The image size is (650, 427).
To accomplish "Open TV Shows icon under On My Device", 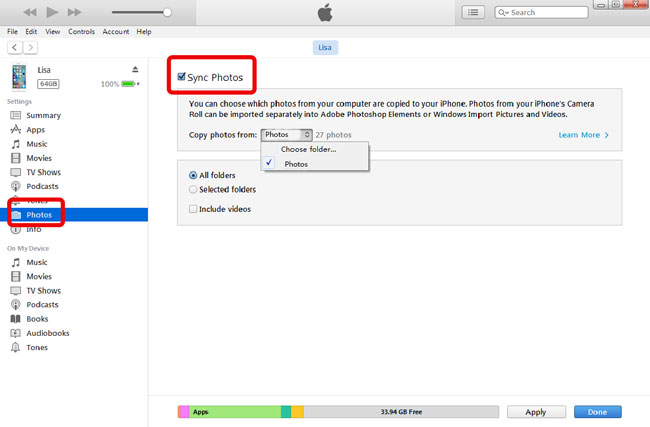I will pyautogui.click(x=16, y=291).
